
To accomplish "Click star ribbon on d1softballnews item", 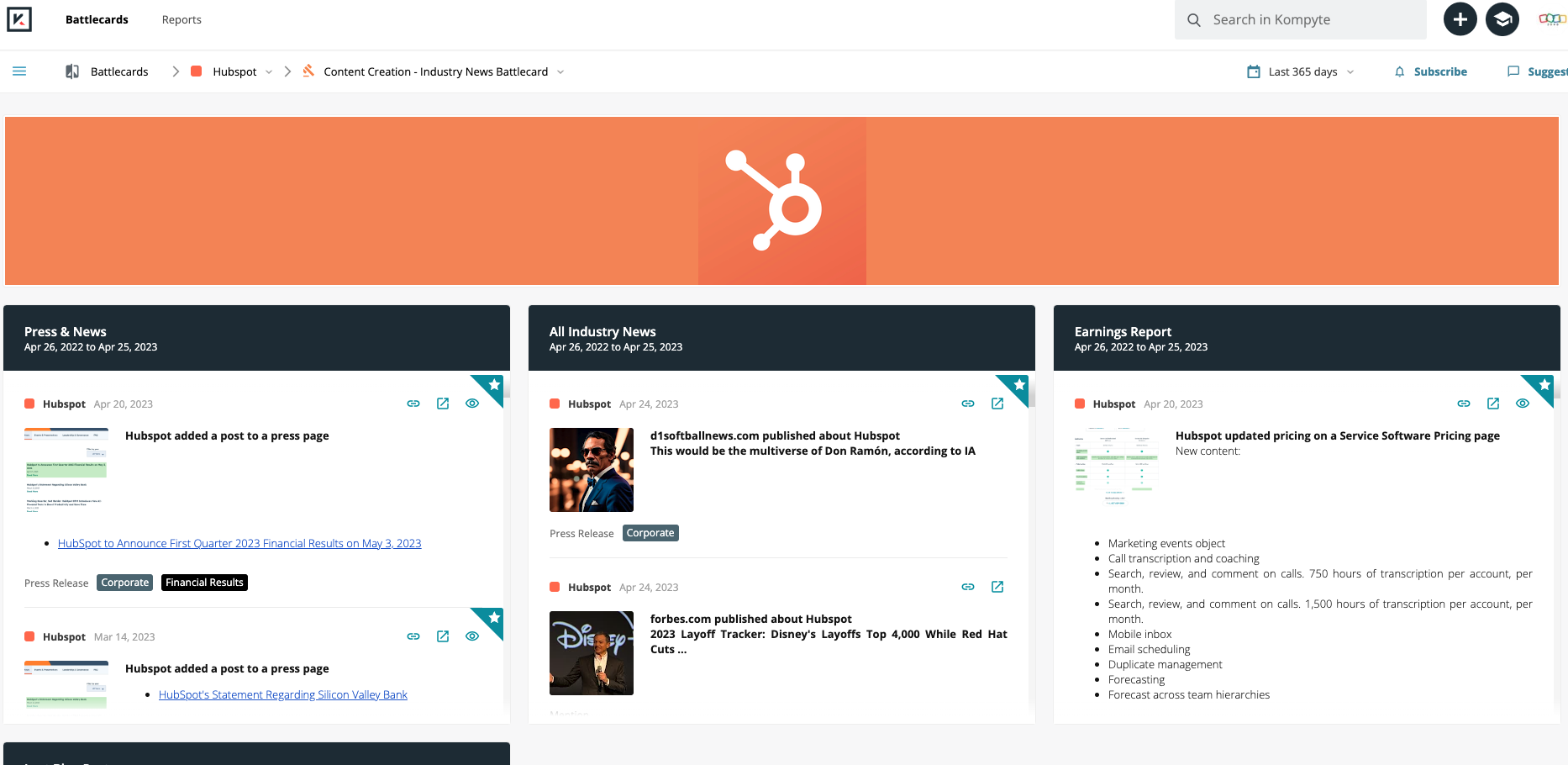I will point(1018,385).
